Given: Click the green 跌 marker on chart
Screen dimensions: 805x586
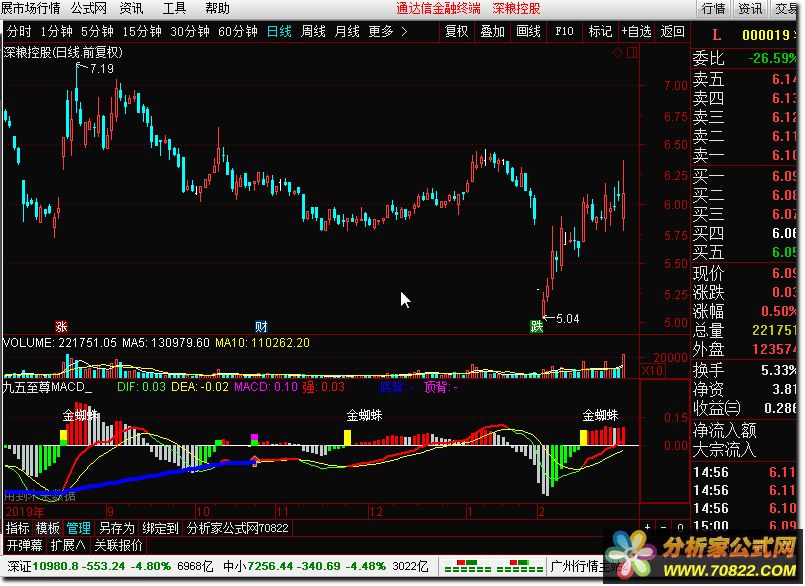Looking at the screenshot, I should click(x=536, y=326).
